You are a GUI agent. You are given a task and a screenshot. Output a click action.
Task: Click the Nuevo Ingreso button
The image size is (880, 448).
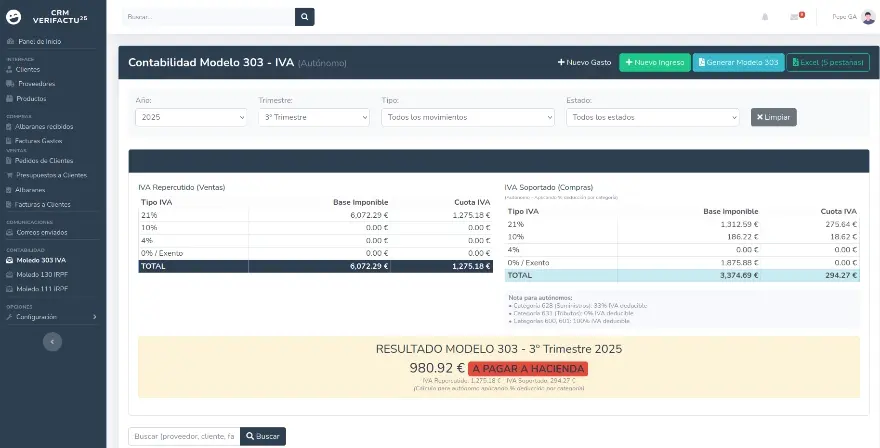click(654, 62)
